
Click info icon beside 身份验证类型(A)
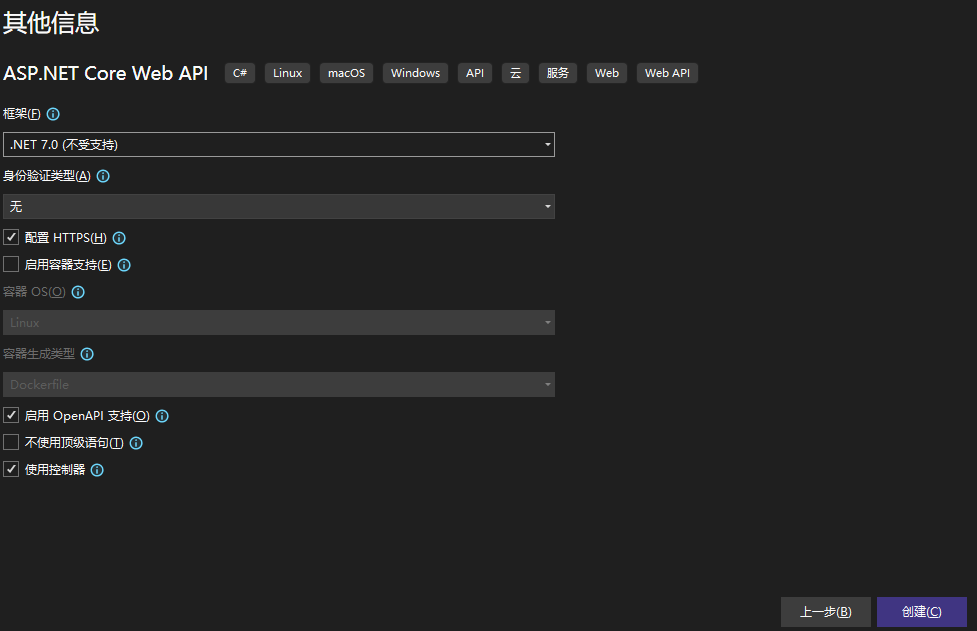(x=103, y=176)
